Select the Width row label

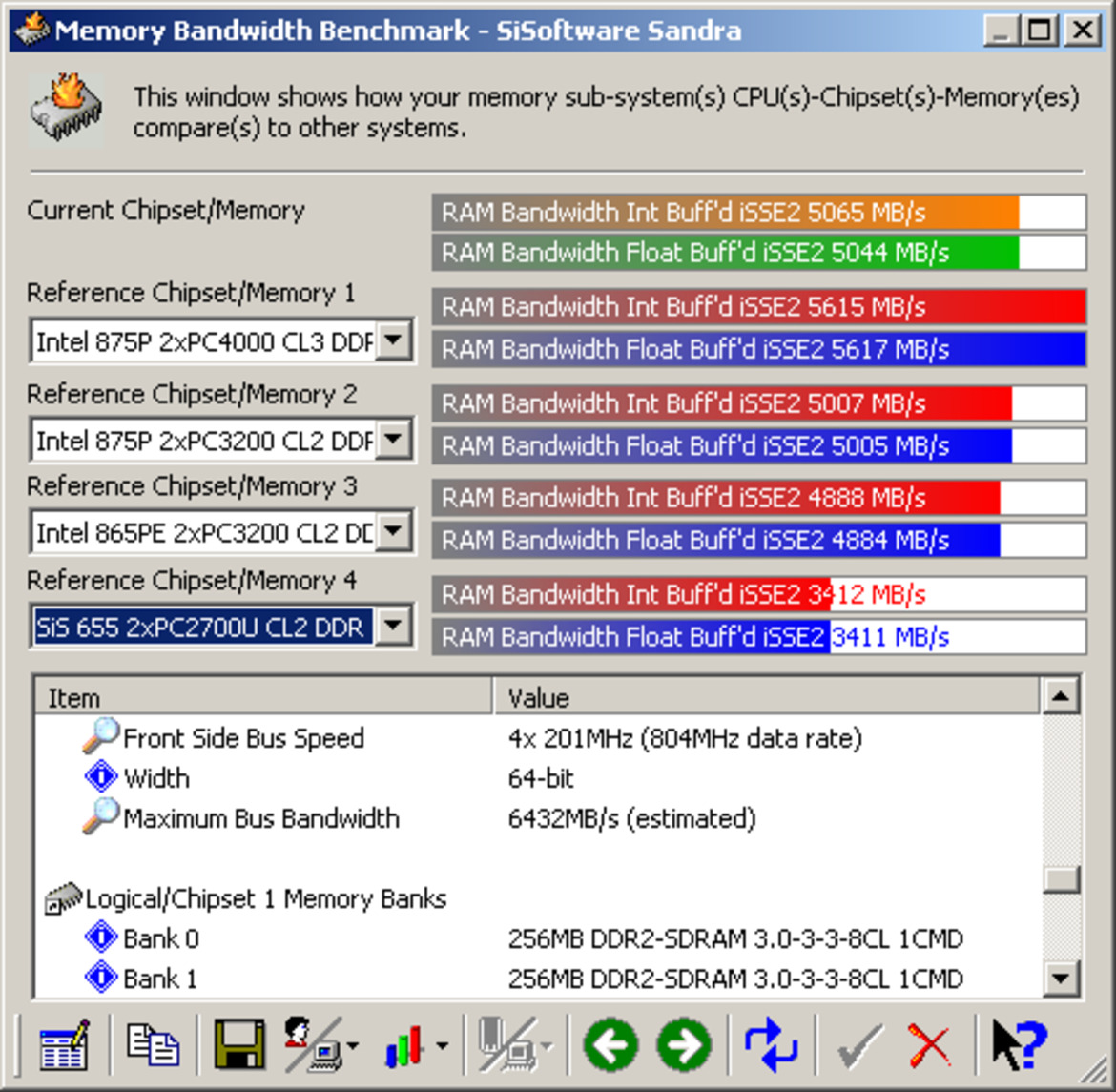pos(156,778)
